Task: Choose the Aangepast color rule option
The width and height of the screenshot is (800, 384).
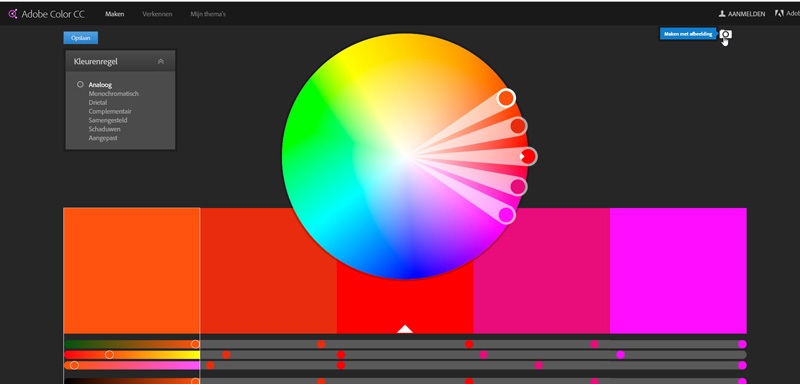Action: point(103,138)
